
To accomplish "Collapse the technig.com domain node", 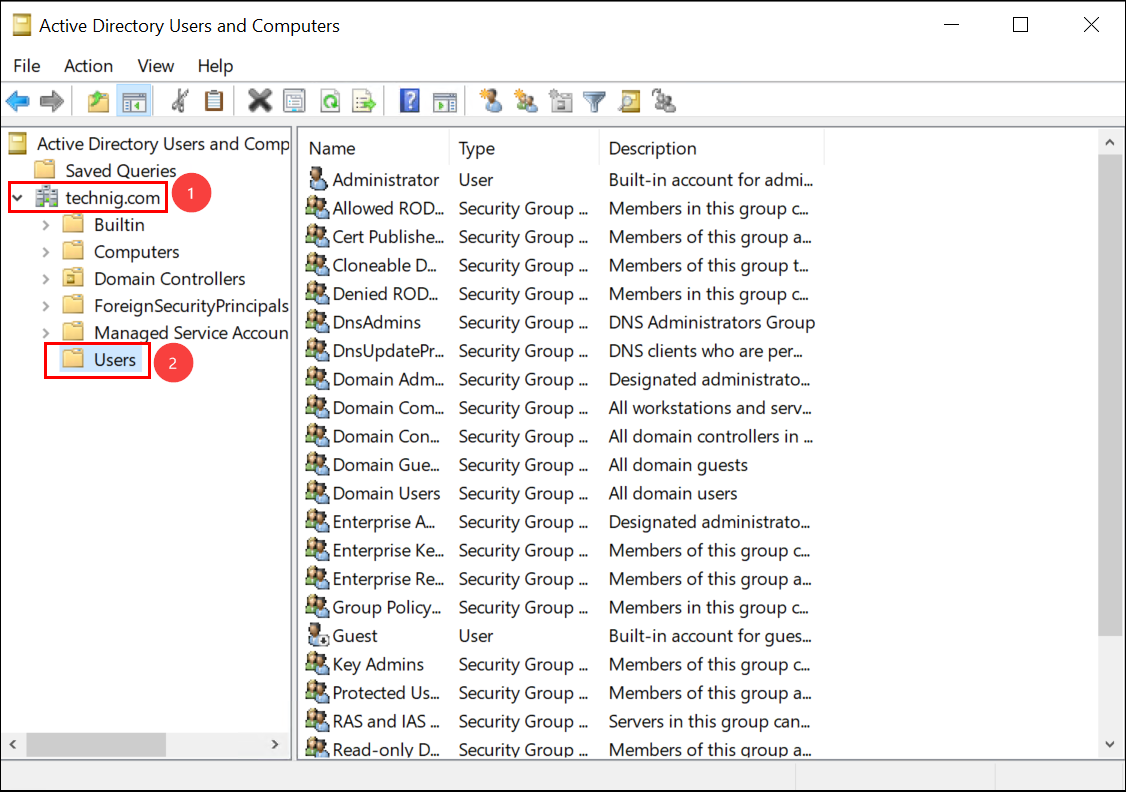I will (18, 198).
